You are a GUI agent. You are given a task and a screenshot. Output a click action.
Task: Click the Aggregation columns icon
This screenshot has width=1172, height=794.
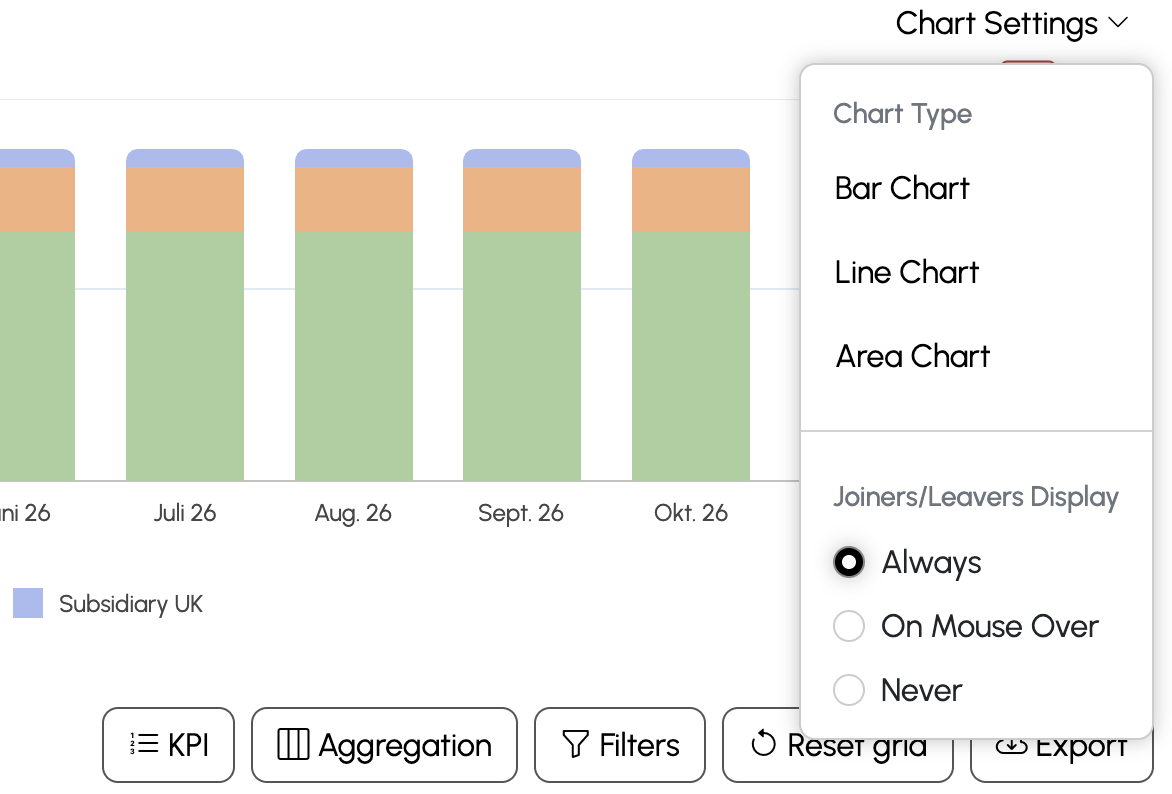pos(293,745)
